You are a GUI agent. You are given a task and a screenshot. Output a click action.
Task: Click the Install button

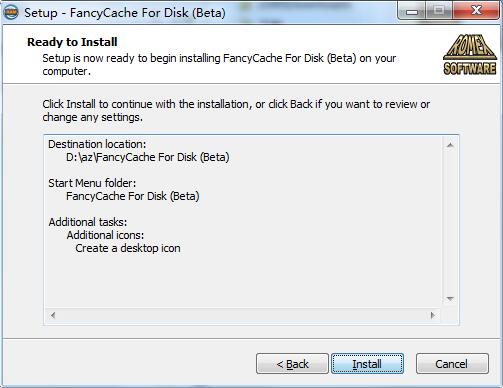(x=367, y=364)
